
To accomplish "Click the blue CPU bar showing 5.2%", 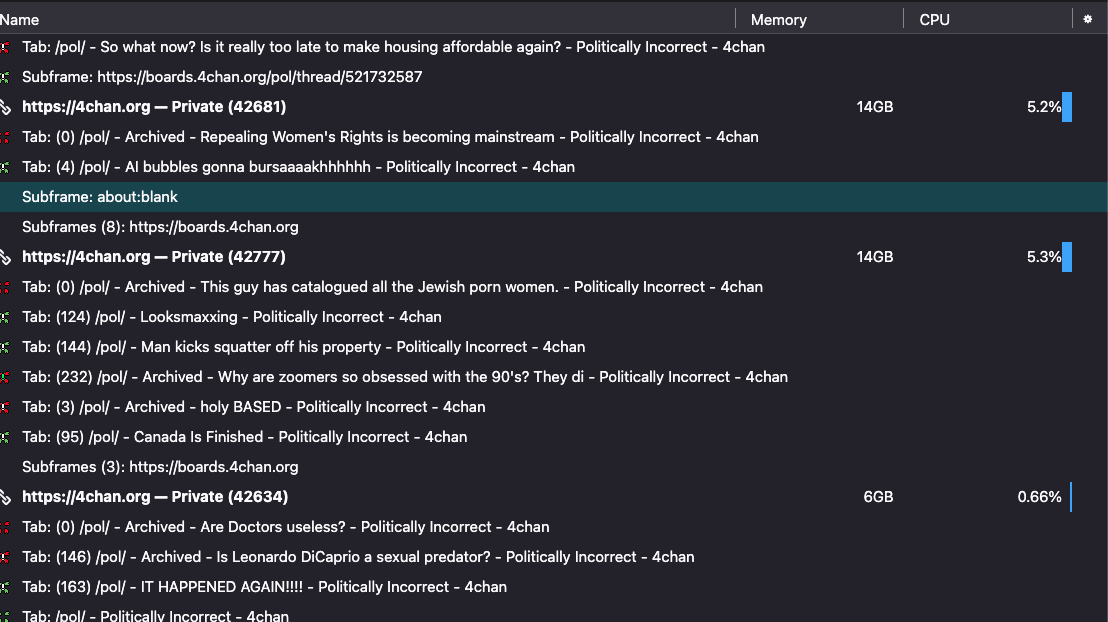I will [1067, 107].
